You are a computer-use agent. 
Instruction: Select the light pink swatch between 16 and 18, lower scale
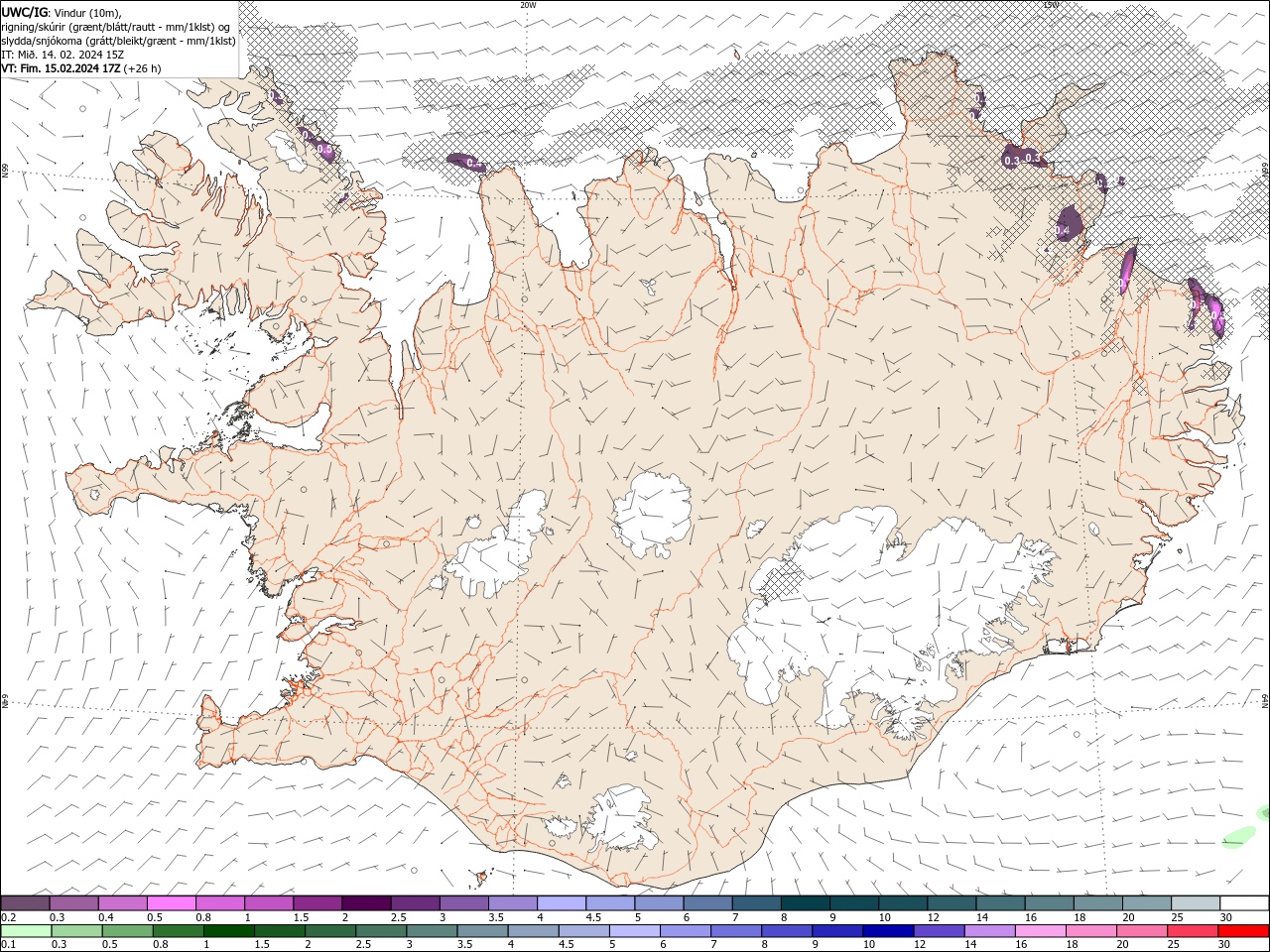pyautogui.click(x=1041, y=931)
